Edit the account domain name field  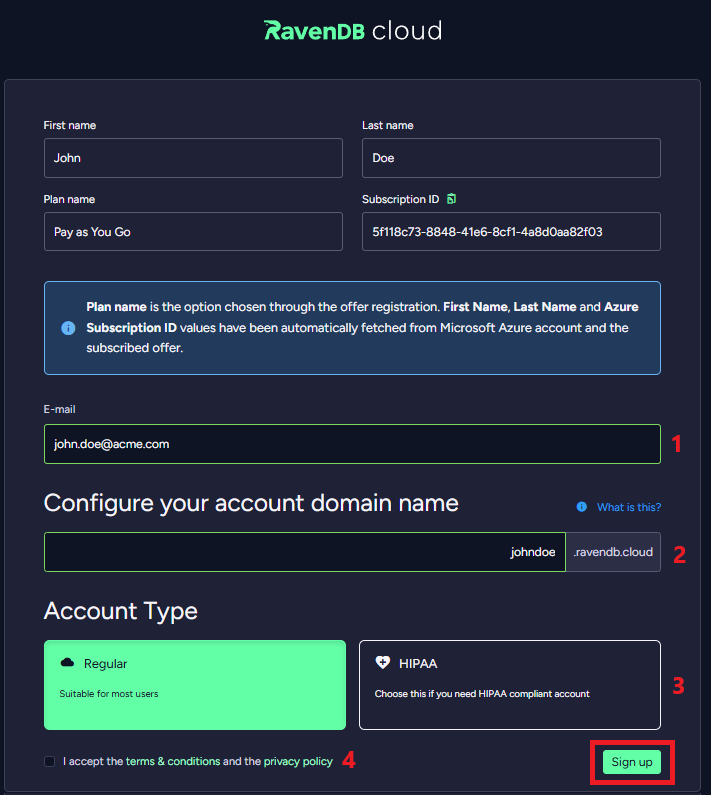coord(305,552)
